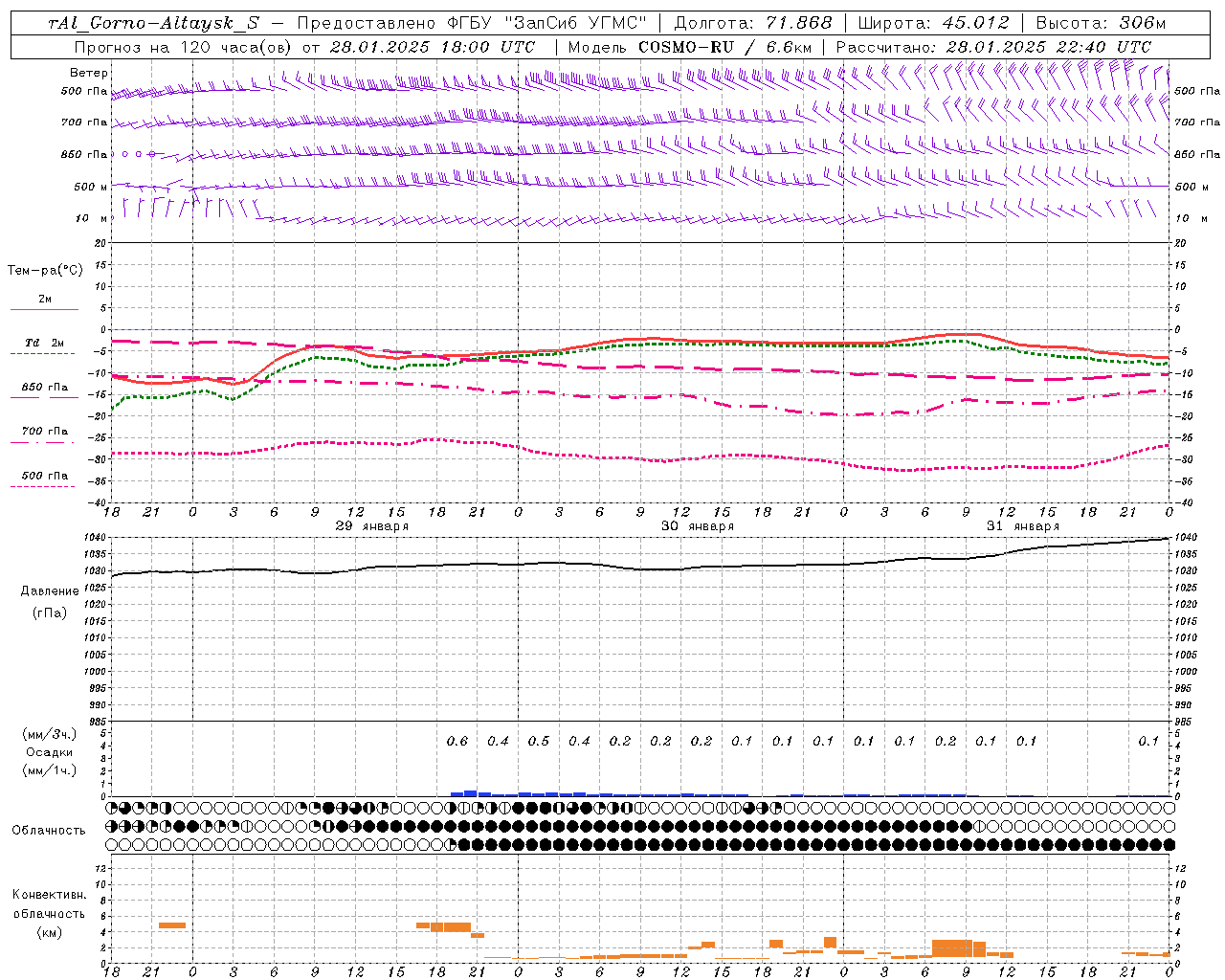Click the dotted line sample under 500 гПа legend
Screen dimensions: 1225x980
[x=42, y=486]
